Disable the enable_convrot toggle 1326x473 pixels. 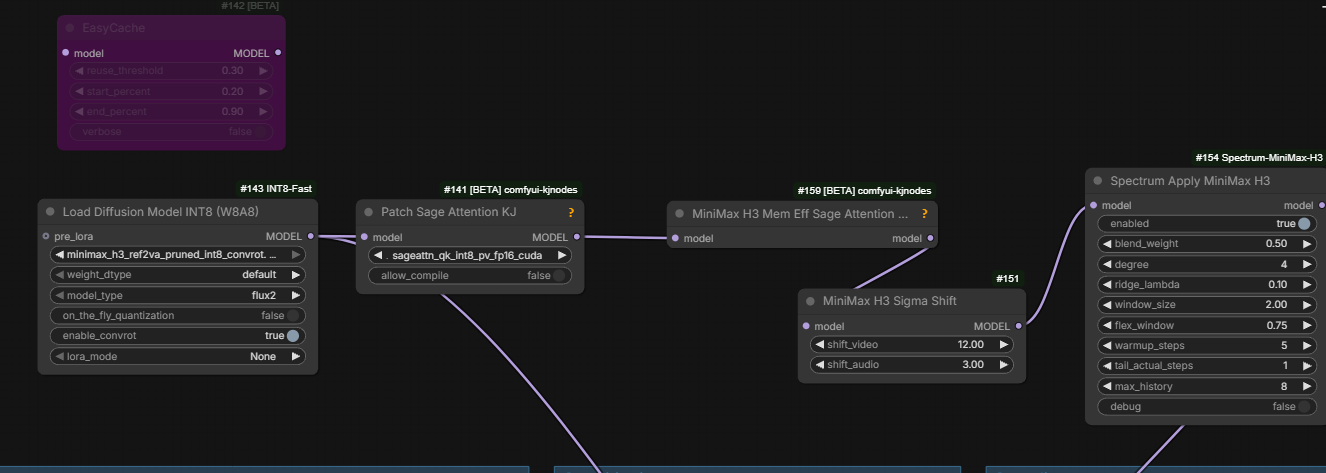(292, 336)
